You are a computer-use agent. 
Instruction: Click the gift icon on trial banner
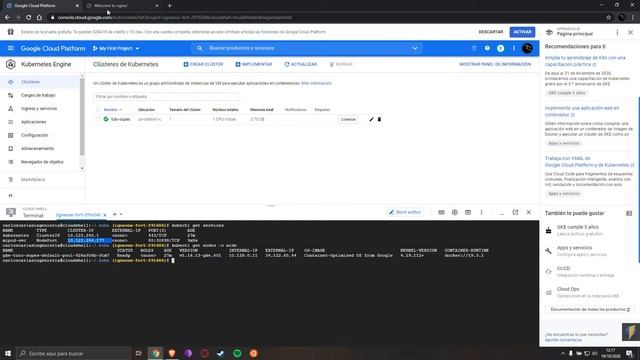click(x=11, y=32)
